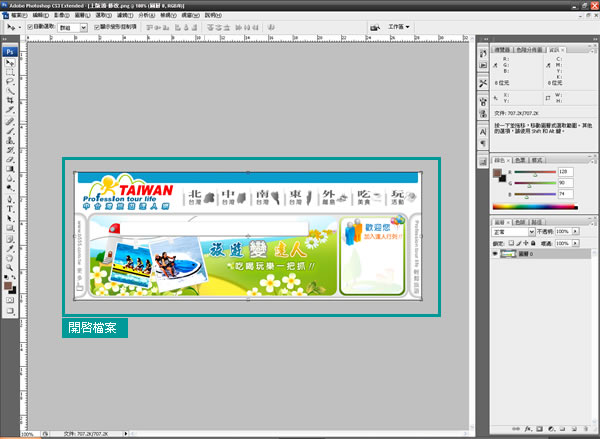Select the Magic Wand tool

click(10, 91)
